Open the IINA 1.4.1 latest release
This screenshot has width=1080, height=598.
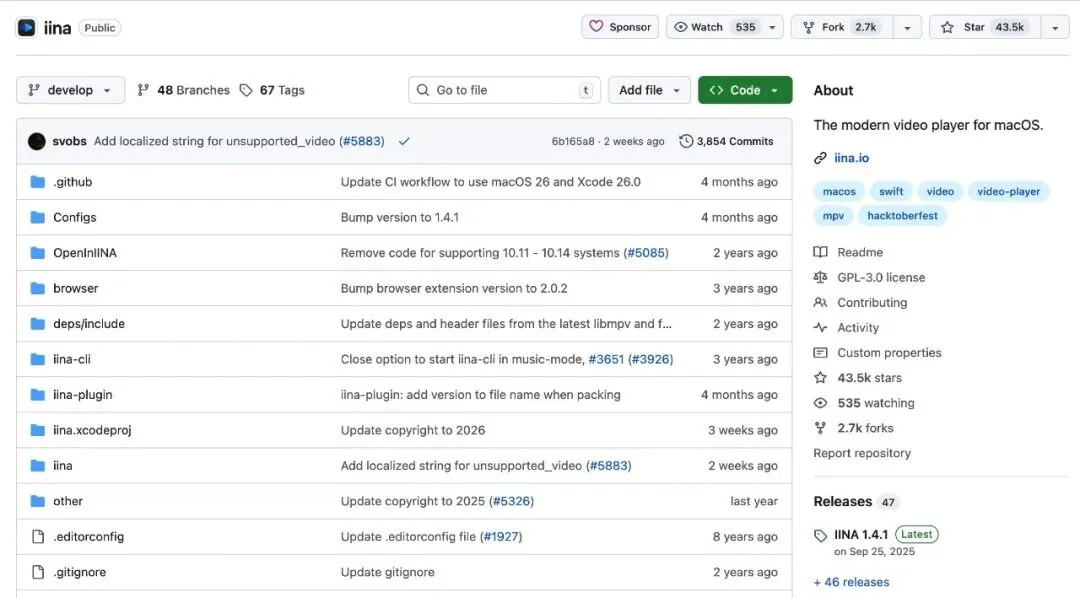tap(861, 535)
